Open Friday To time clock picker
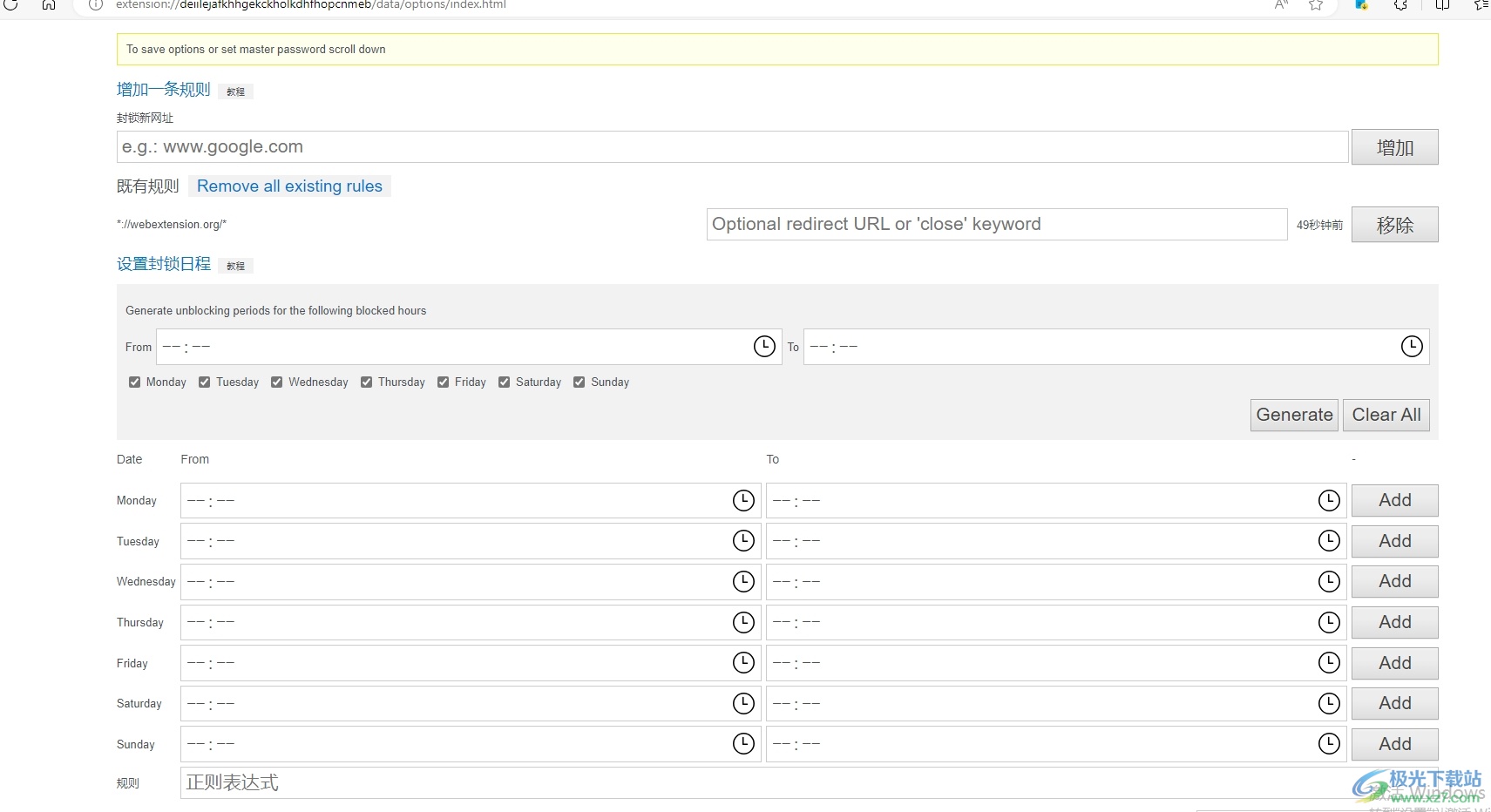 (1329, 663)
